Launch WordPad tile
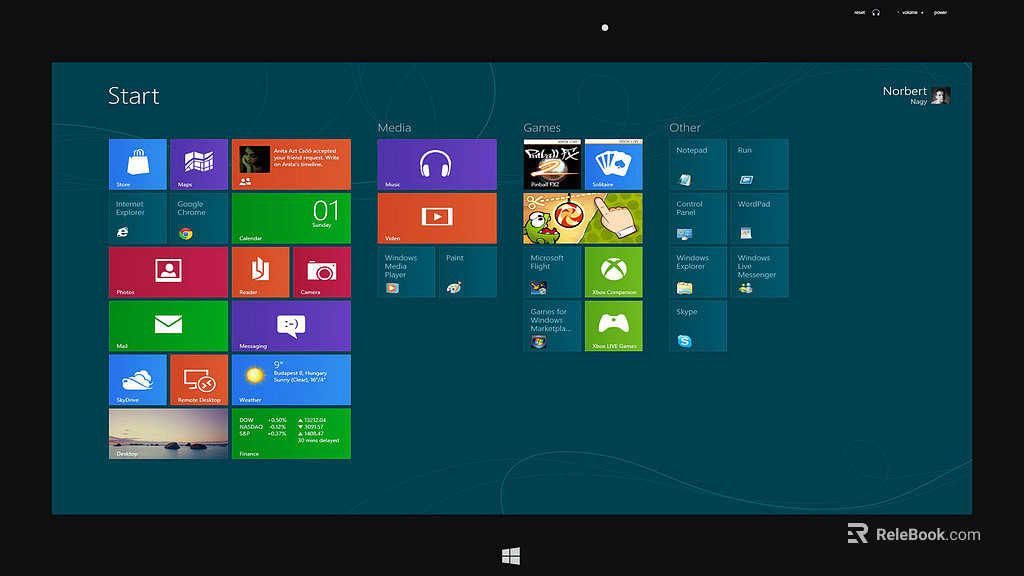The image size is (1024, 576). coord(760,218)
